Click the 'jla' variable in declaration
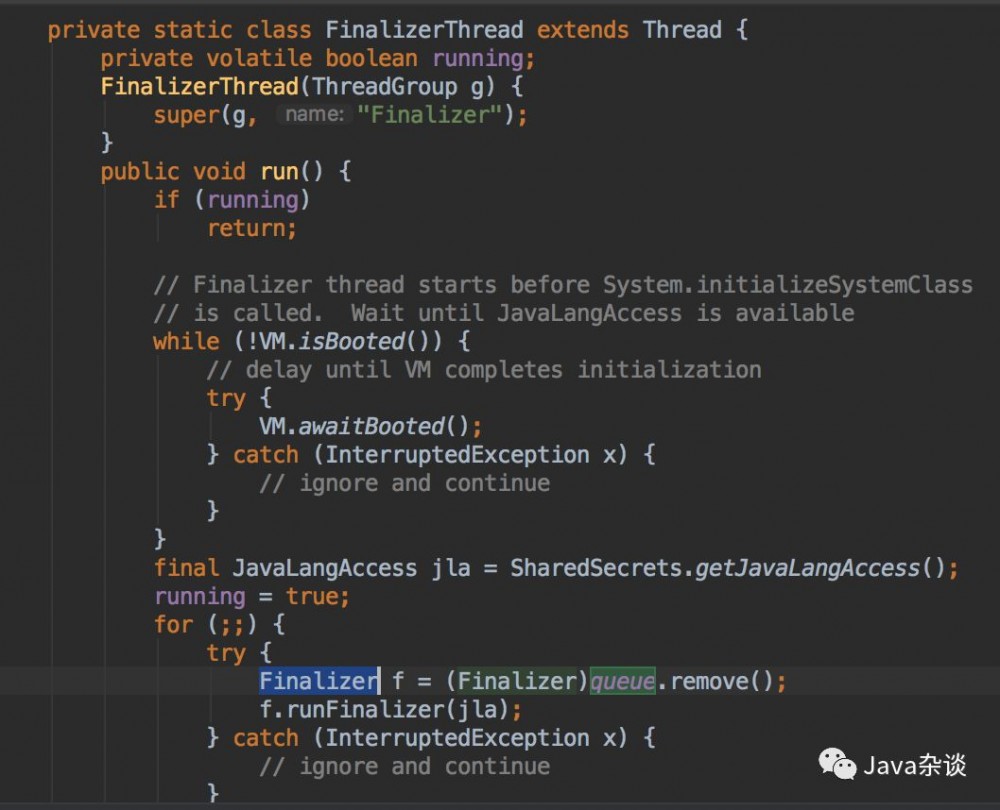Viewport: 1000px width, 810px height. pos(451,568)
